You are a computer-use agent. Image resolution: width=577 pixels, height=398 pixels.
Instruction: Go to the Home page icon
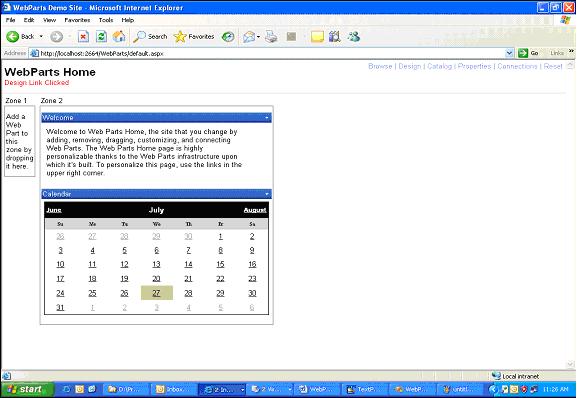[119, 36]
